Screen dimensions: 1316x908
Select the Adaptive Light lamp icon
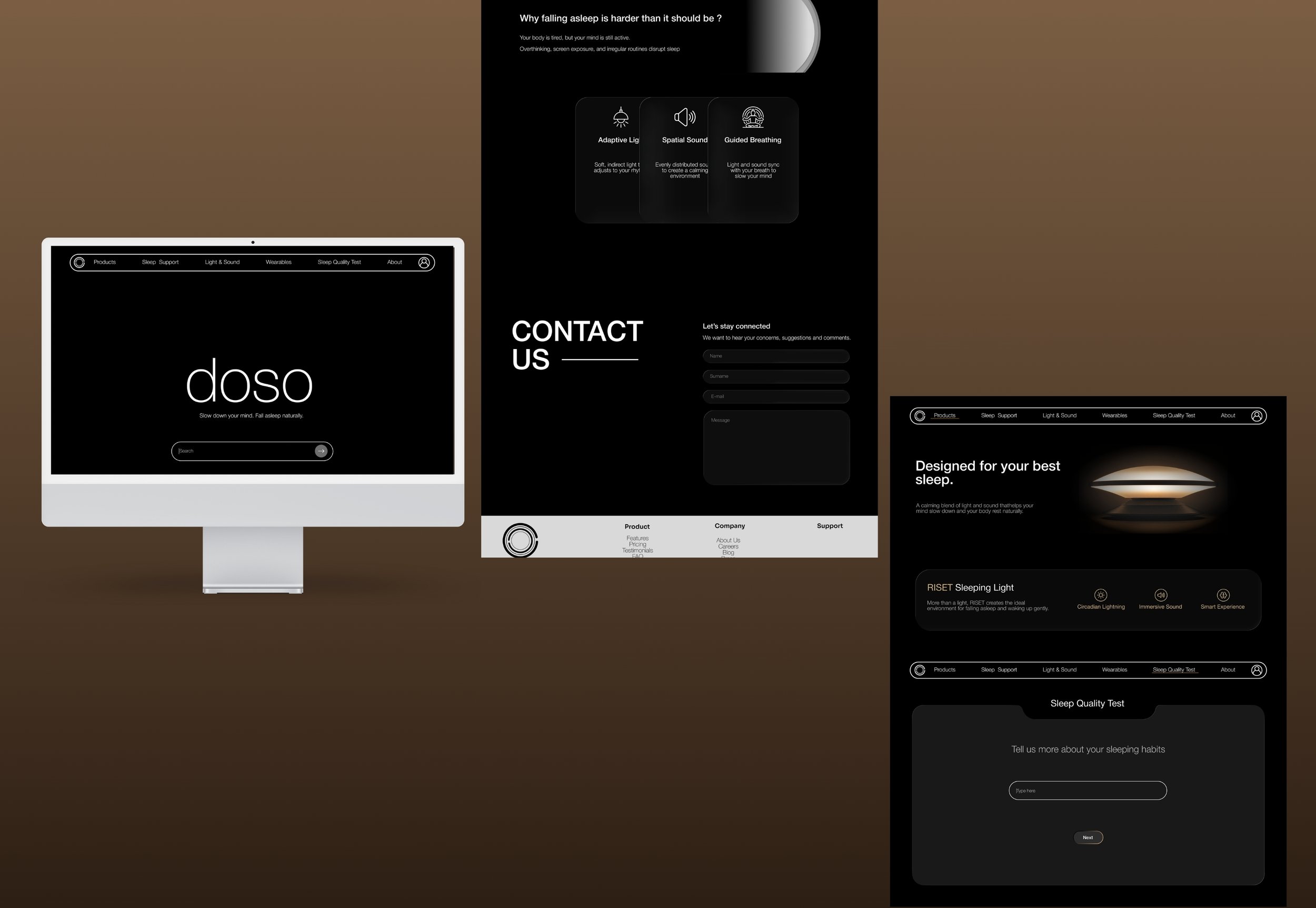click(621, 117)
